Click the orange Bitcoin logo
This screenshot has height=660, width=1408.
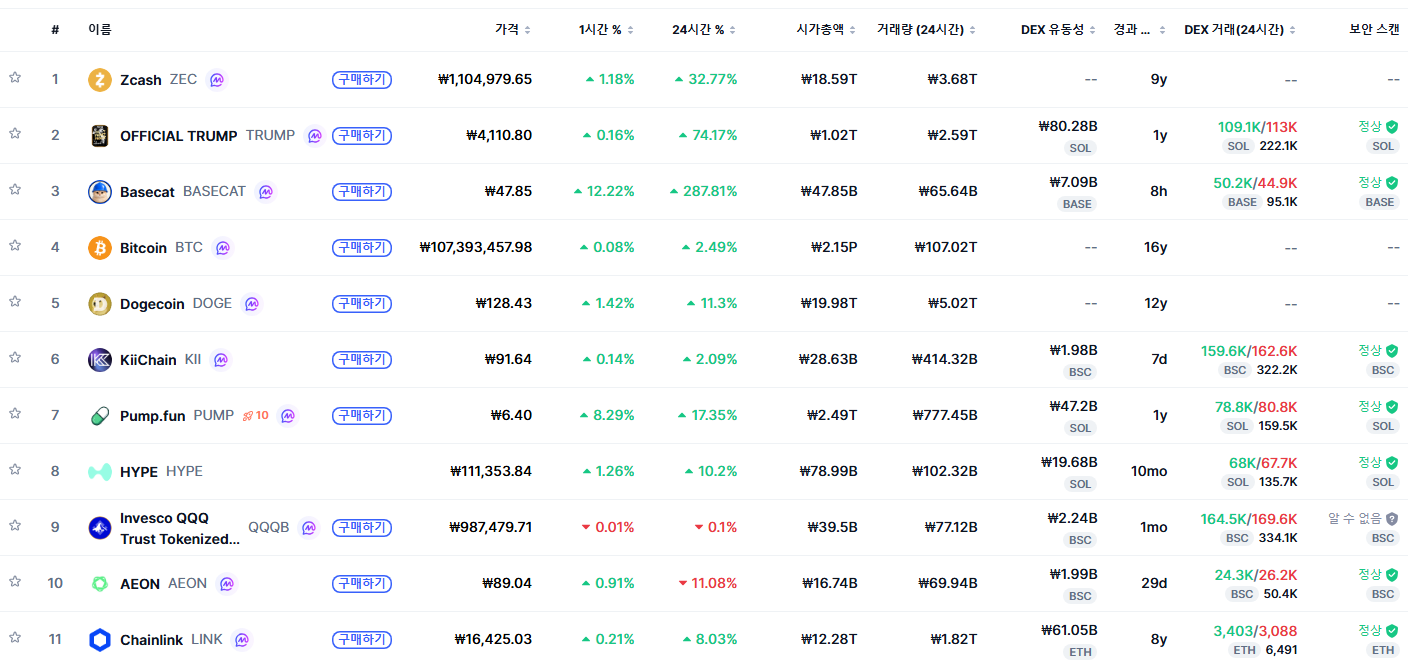pyautogui.click(x=99, y=248)
